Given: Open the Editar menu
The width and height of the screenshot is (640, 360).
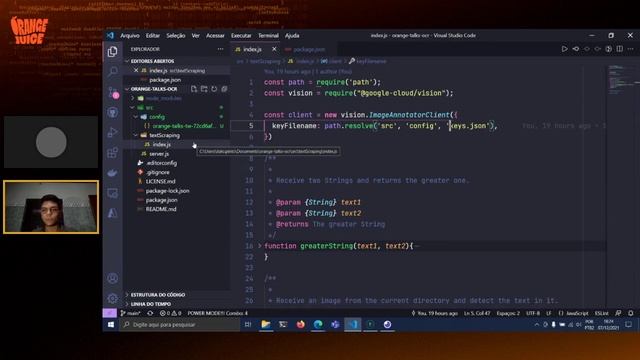Looking at the screenshot, I should tap(153, 36).
